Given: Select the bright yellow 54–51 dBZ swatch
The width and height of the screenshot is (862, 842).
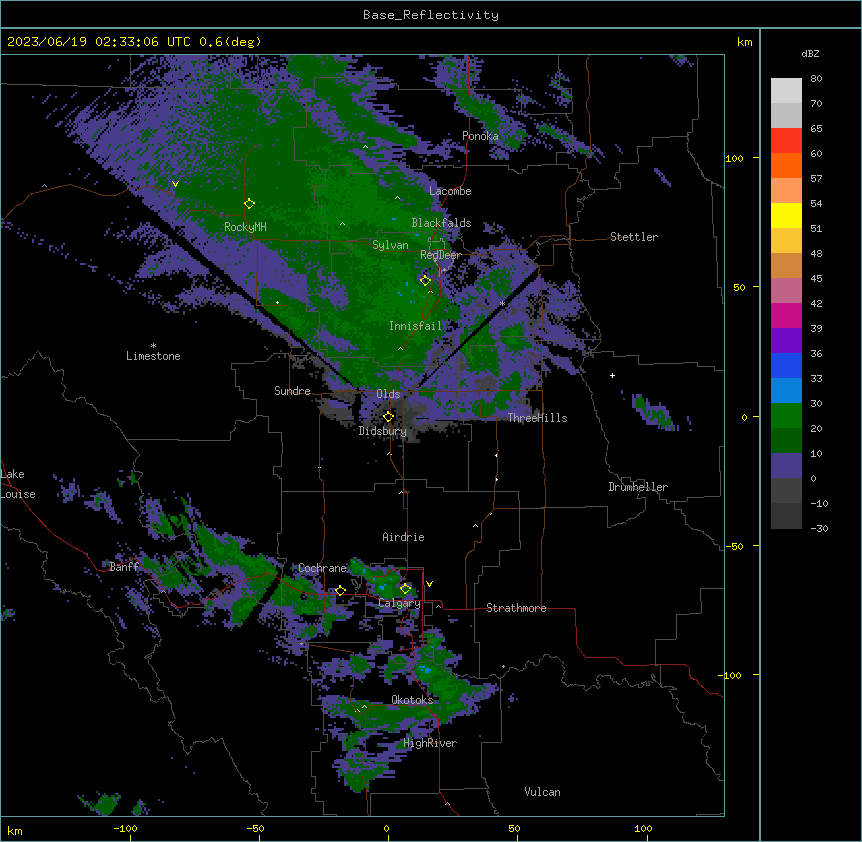Looking at the screenshot, I should click(786, 216).
